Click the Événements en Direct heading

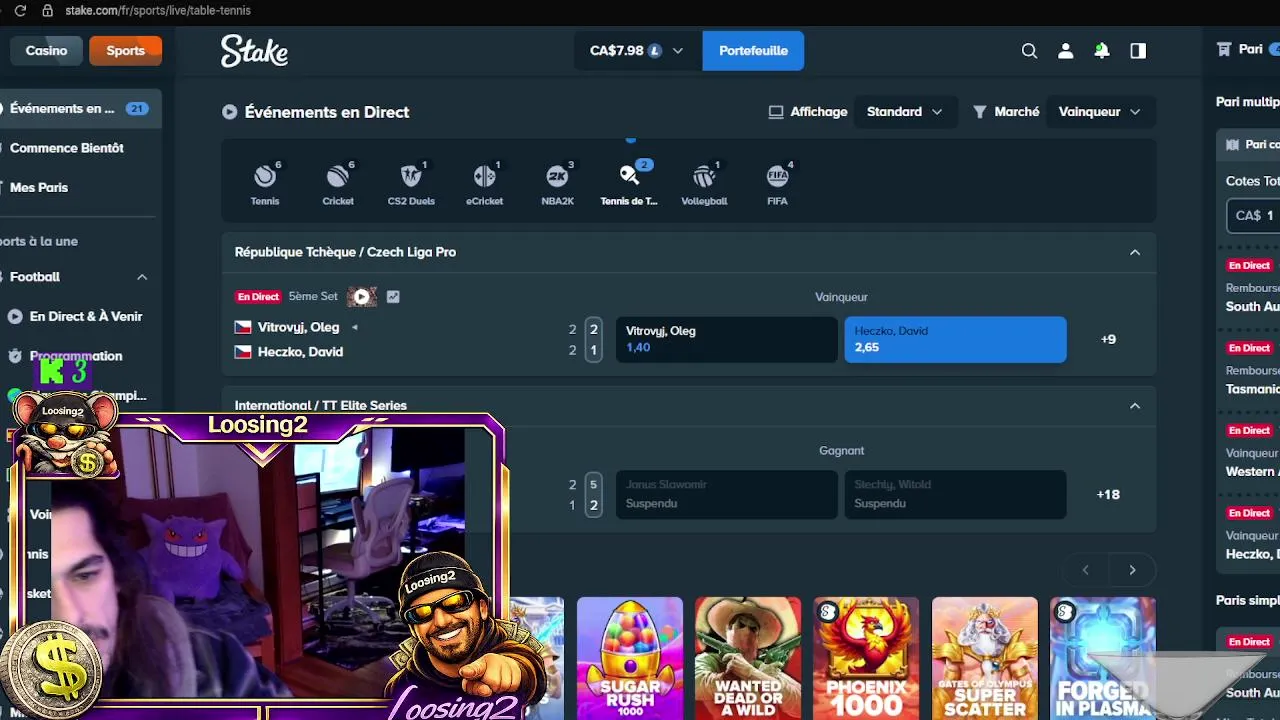(x=327, y=112)
